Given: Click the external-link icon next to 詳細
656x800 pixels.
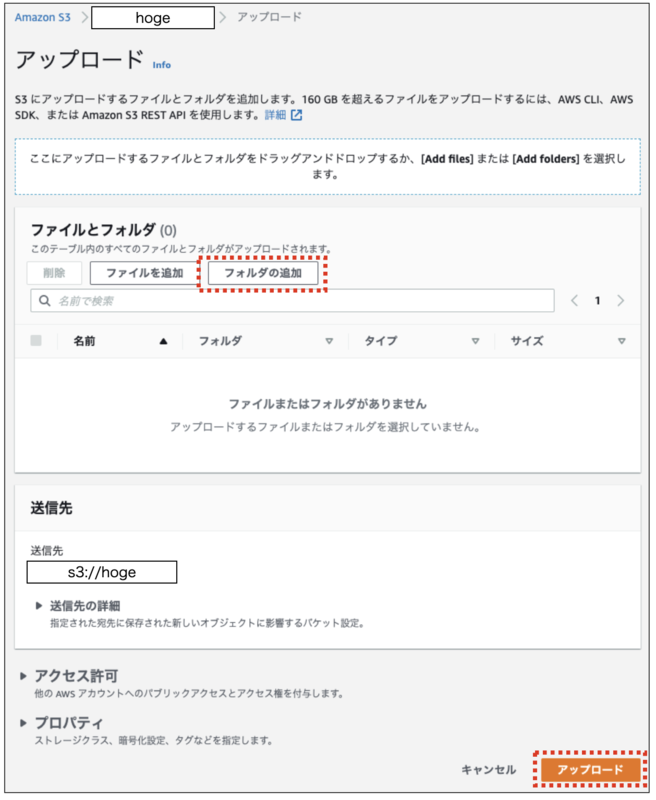Looking at the screenshot, I should [296, 115].
